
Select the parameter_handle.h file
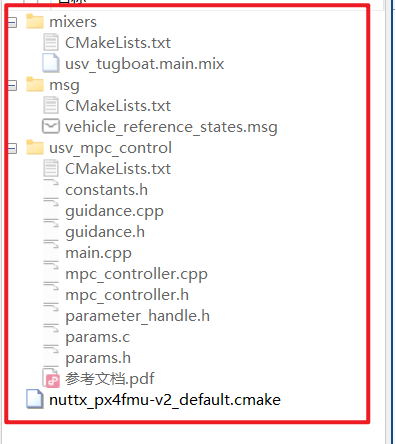point(137,316)
